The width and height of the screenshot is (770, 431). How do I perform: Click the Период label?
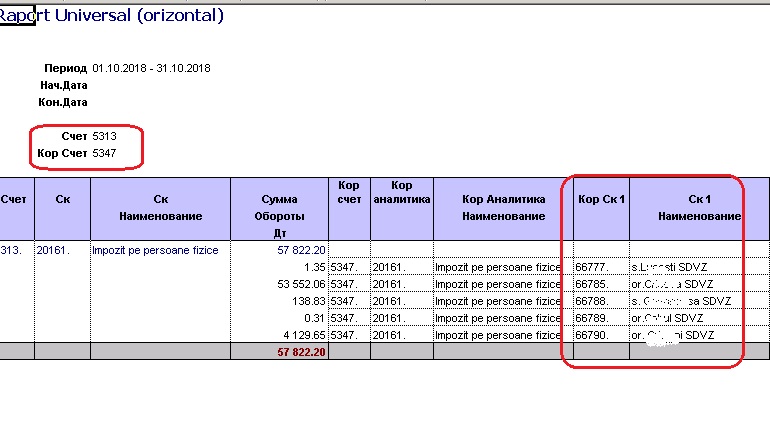[x=65, y=68]
